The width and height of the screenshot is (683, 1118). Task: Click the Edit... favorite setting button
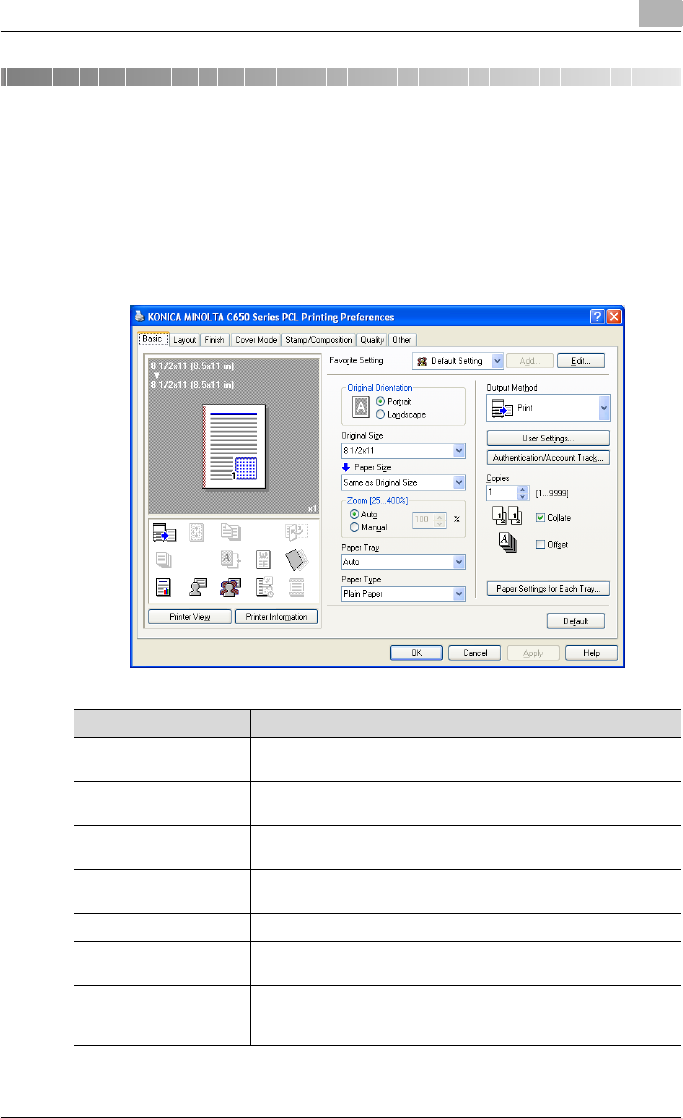pyautogui.click(x=581, y=361)
